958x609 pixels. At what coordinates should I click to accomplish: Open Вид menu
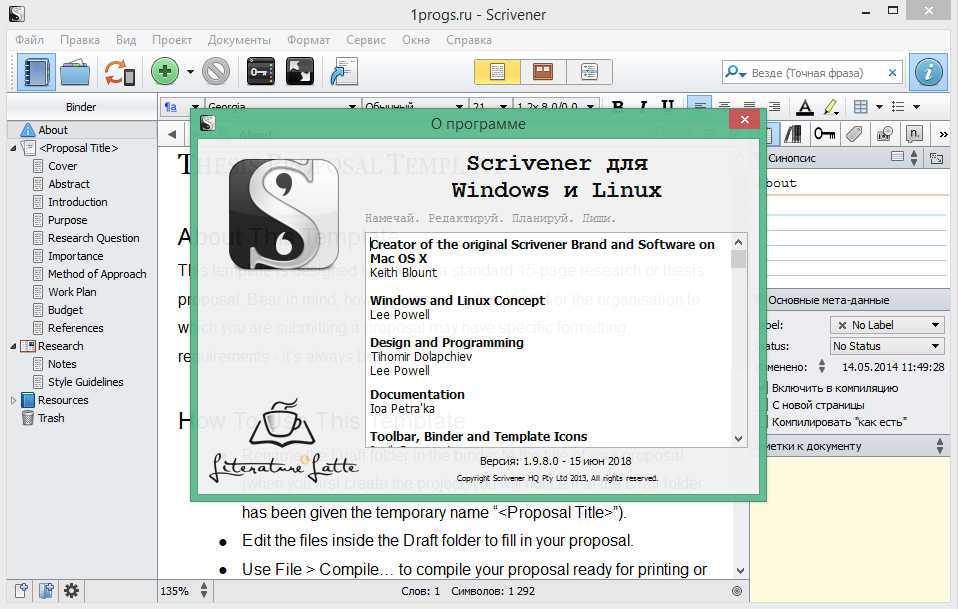pos(126,40)
